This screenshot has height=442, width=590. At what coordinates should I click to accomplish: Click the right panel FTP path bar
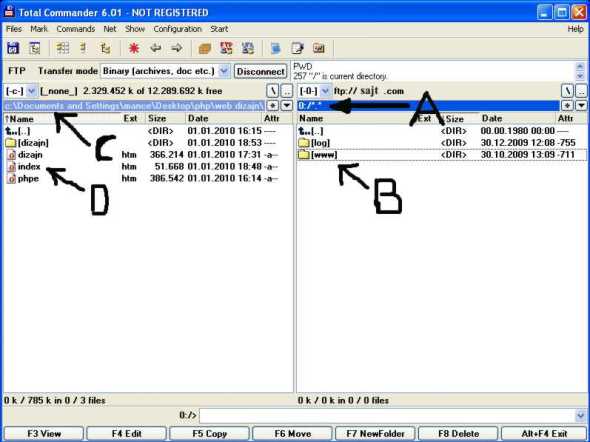point(428,106)
